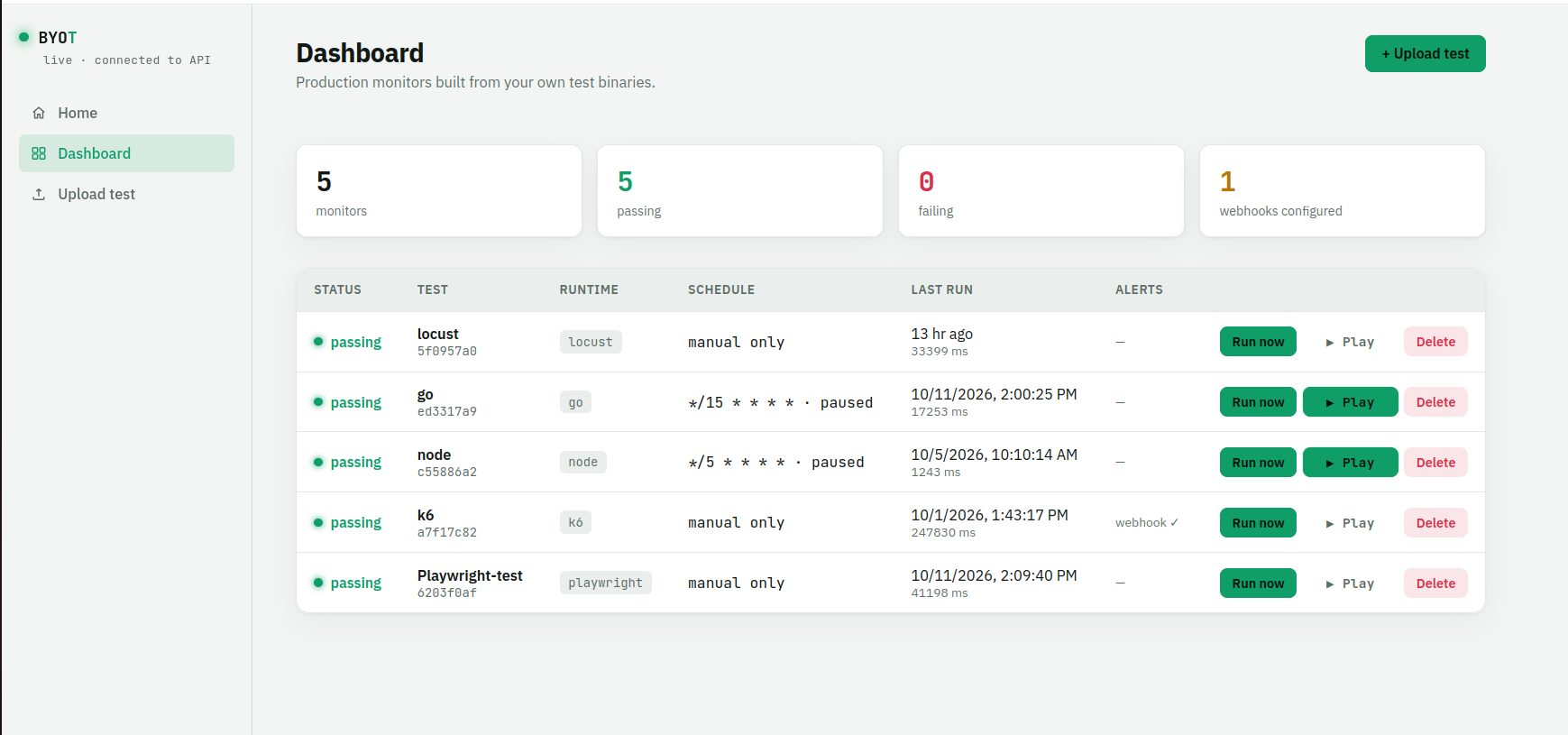The image size is (1568, 735).
Task: Click the green status dot in the locust row
Action: tap(318, 342)
